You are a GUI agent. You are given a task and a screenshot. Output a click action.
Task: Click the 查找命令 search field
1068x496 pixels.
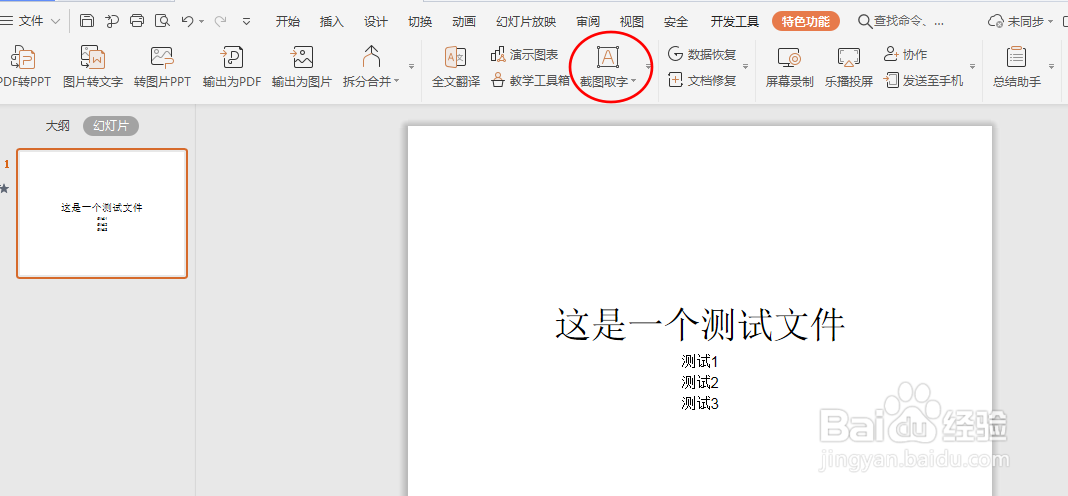pyautogui.click(x=901, y=22)
